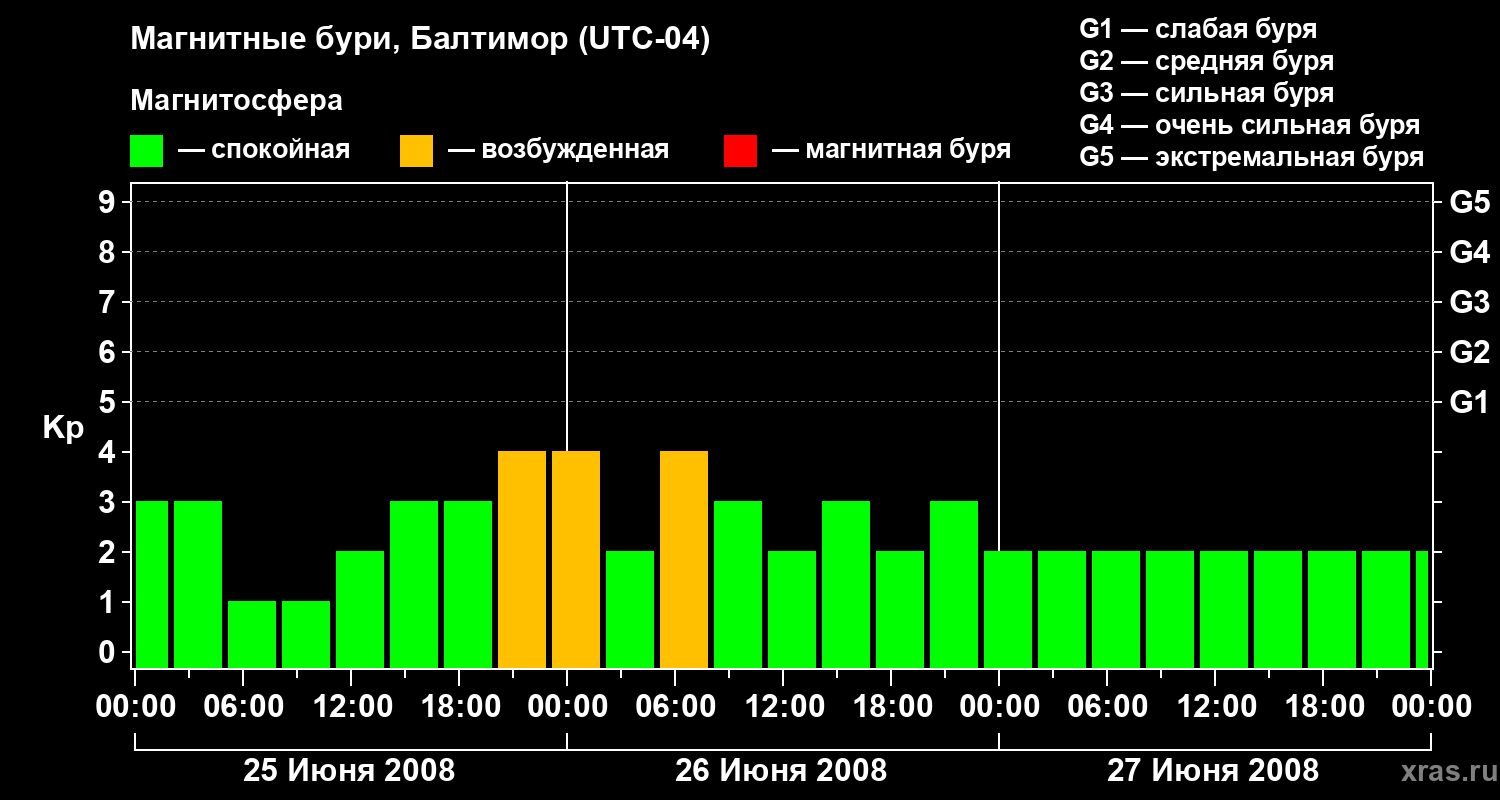
Task: Click the '06:00' time label for 27 Июня
Action: coord(1106,707)
